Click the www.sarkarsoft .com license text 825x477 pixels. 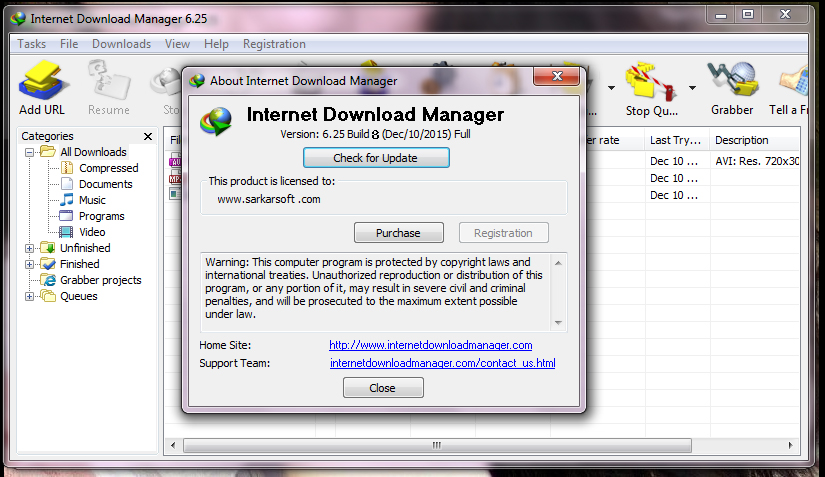(x=269, y=199)
